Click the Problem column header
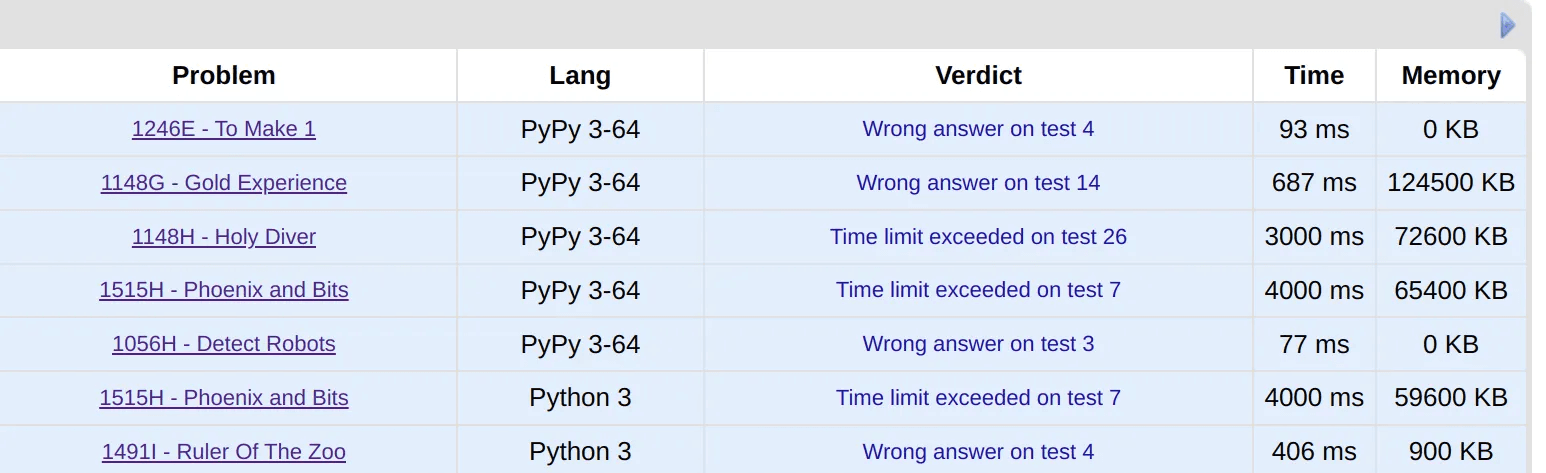The width and height of the screenshot is (1546, 473). [224, 76]
